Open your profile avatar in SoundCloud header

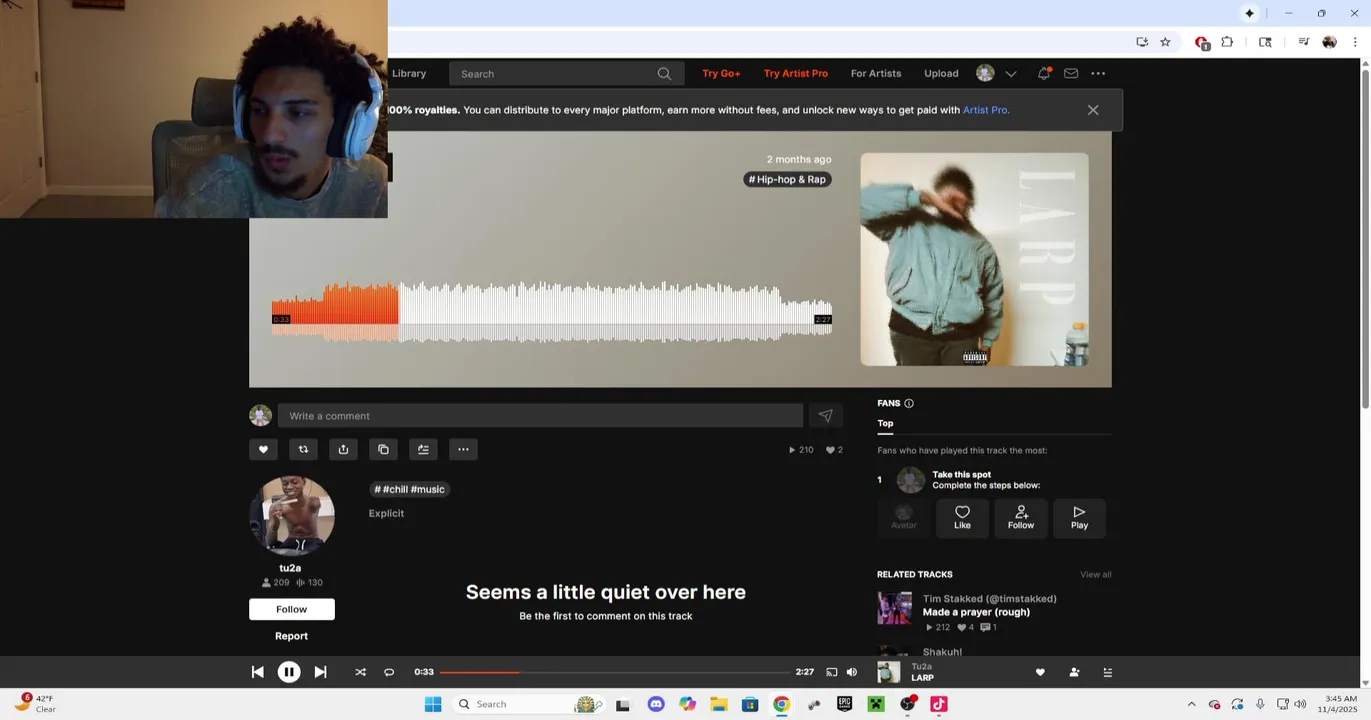[x=985, y=73]
